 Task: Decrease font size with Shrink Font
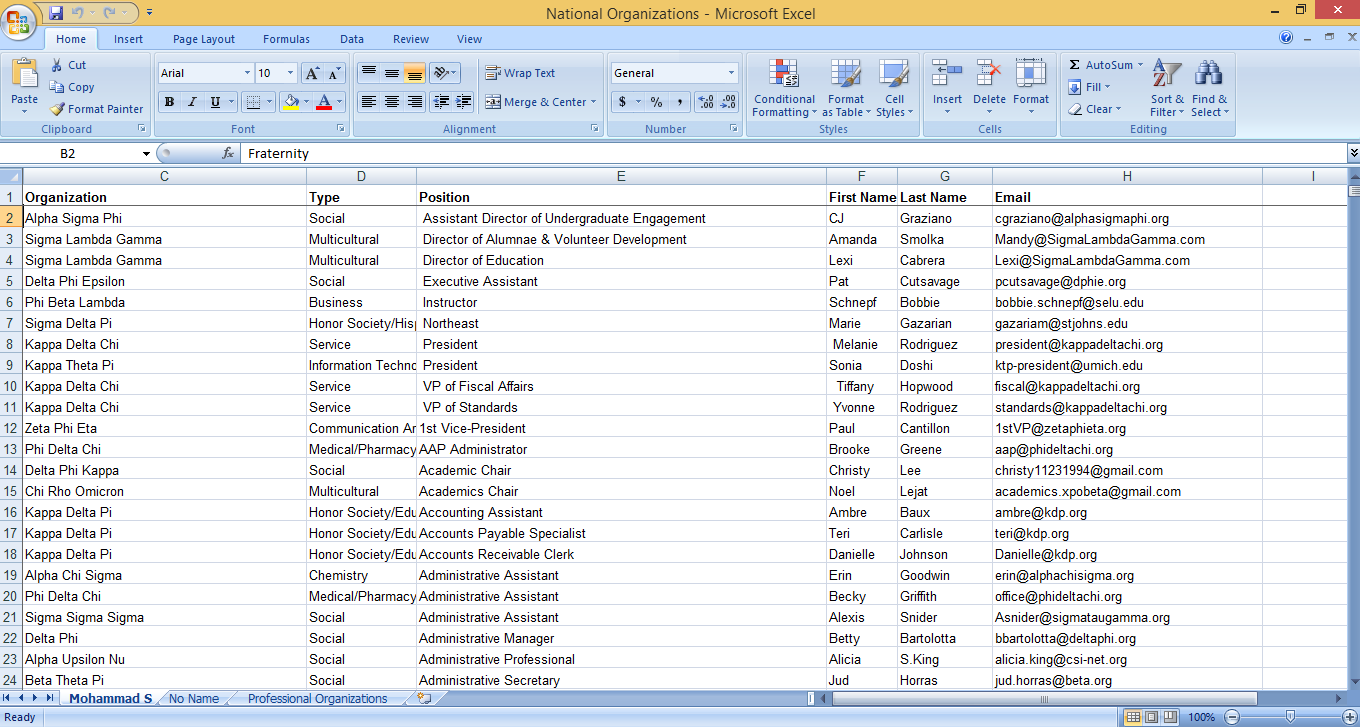tap(335, 73)
